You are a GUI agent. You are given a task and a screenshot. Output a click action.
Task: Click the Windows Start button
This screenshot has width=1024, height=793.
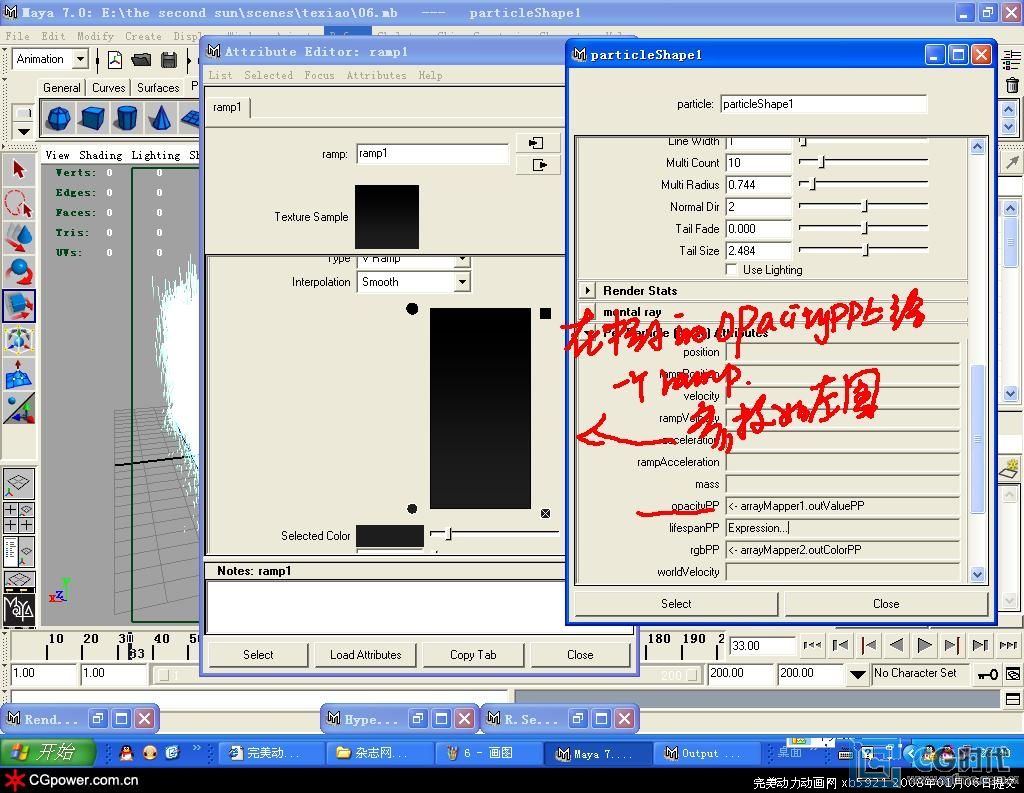46,753
